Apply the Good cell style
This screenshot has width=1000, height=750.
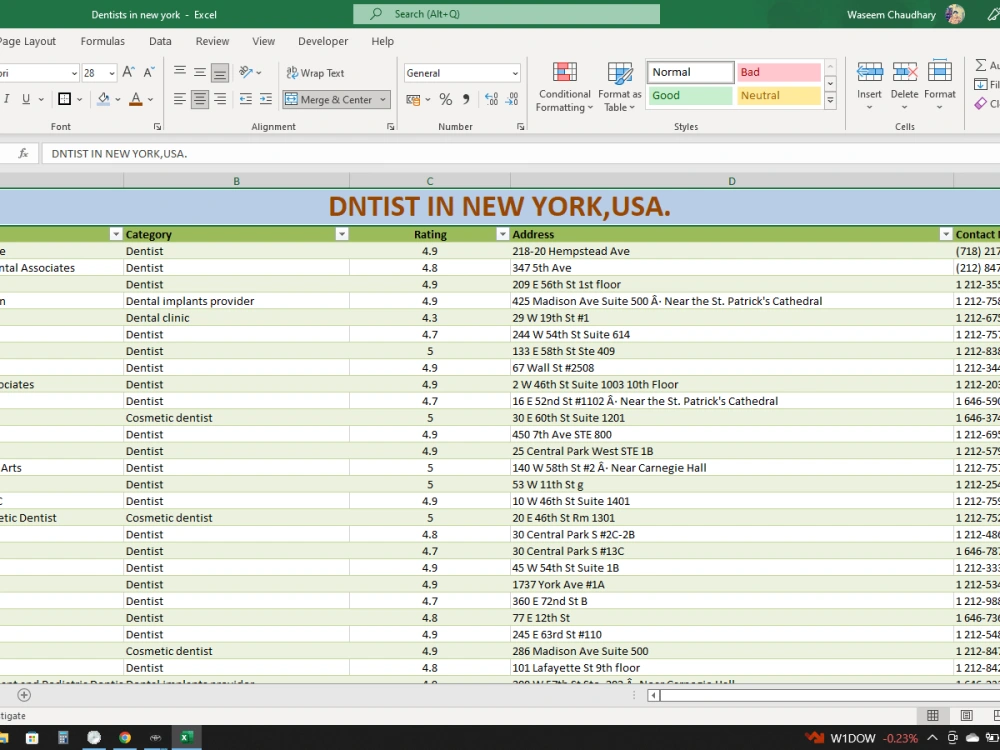click(691, 96)
